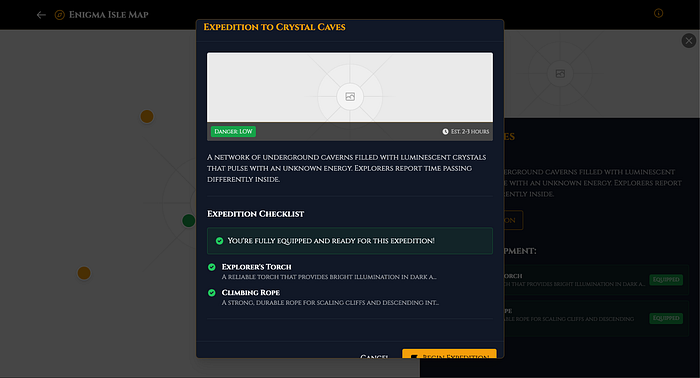Click the Danger: Low badge
700x378 pixels.
point(233,132)
